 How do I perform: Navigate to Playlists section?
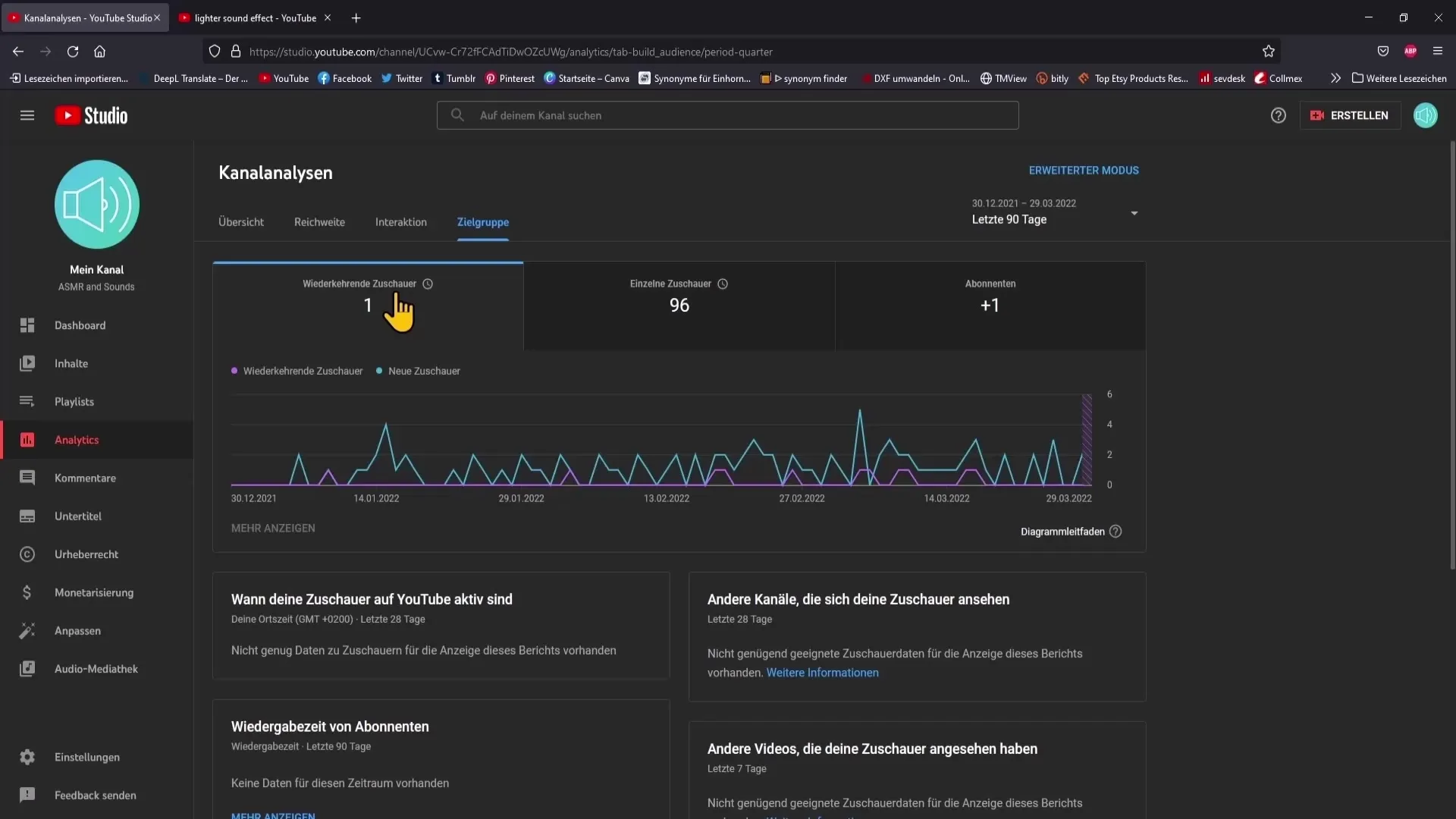pyautogui.click(x=75, y=401)
